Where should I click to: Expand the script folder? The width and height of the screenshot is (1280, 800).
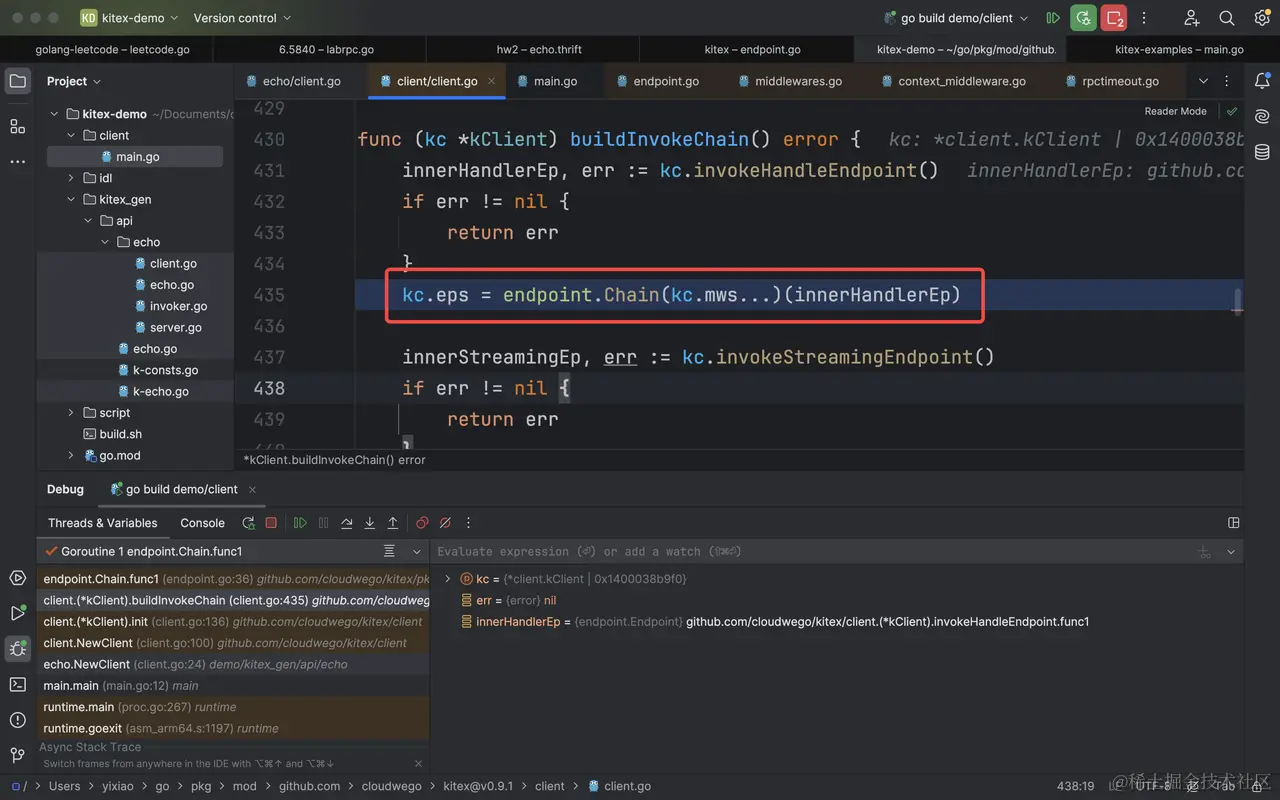tap(71, 413)
